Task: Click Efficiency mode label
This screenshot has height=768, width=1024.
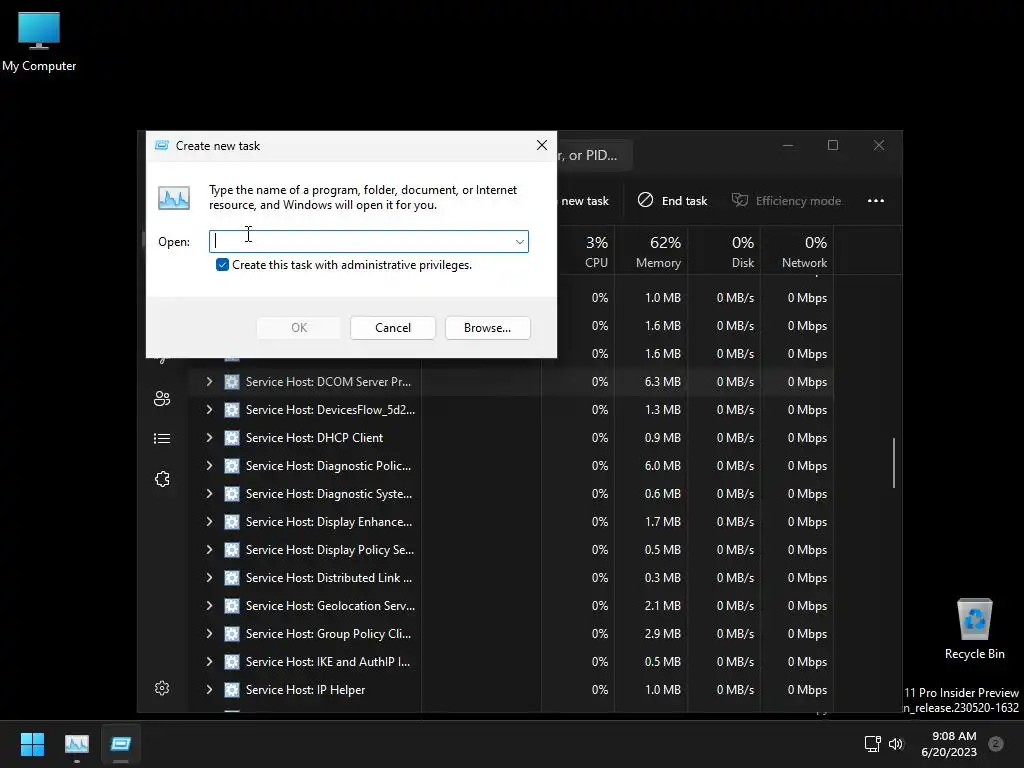Action: coord(798,200)
